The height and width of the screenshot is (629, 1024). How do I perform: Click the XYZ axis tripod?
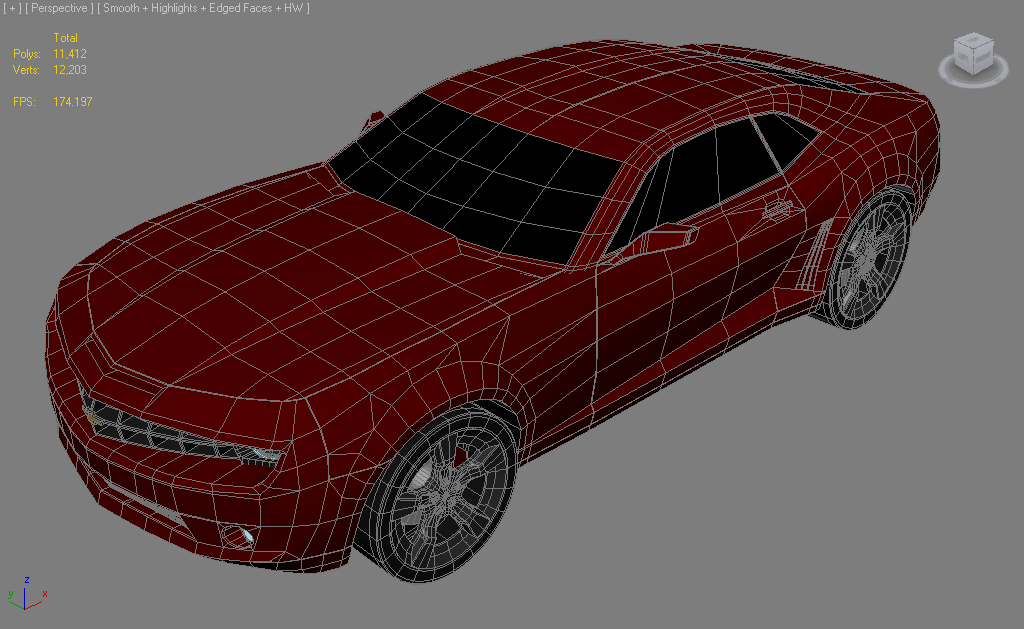[26, 594]
